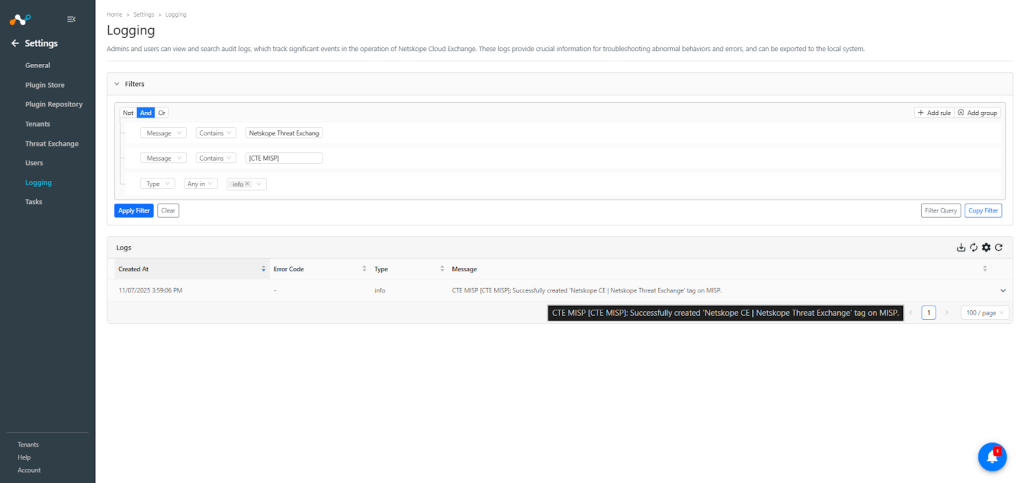Open the notifications bell
Viewport: 1024px width, 483px height.
pyautogui.click(x=992, y=456)
